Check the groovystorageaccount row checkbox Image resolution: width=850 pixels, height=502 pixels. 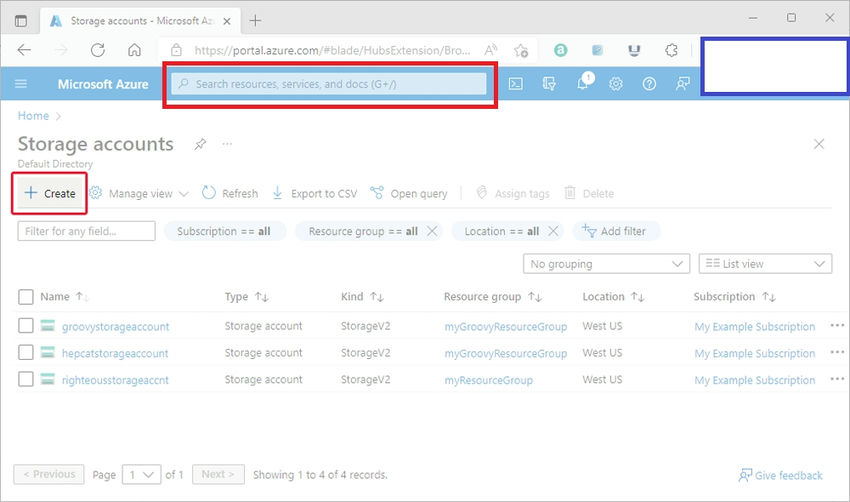25,326
